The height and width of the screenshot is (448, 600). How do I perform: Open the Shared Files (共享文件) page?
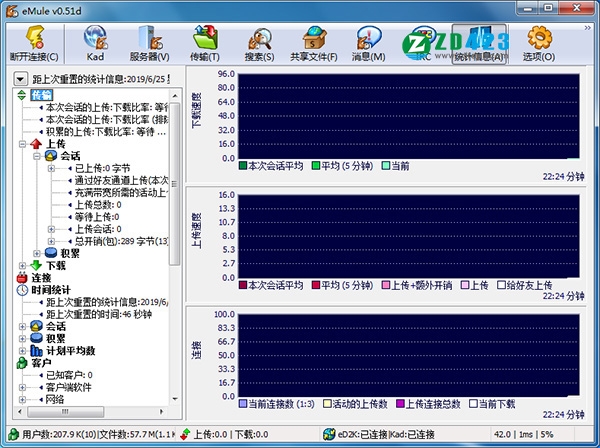[x=314, y=43]
